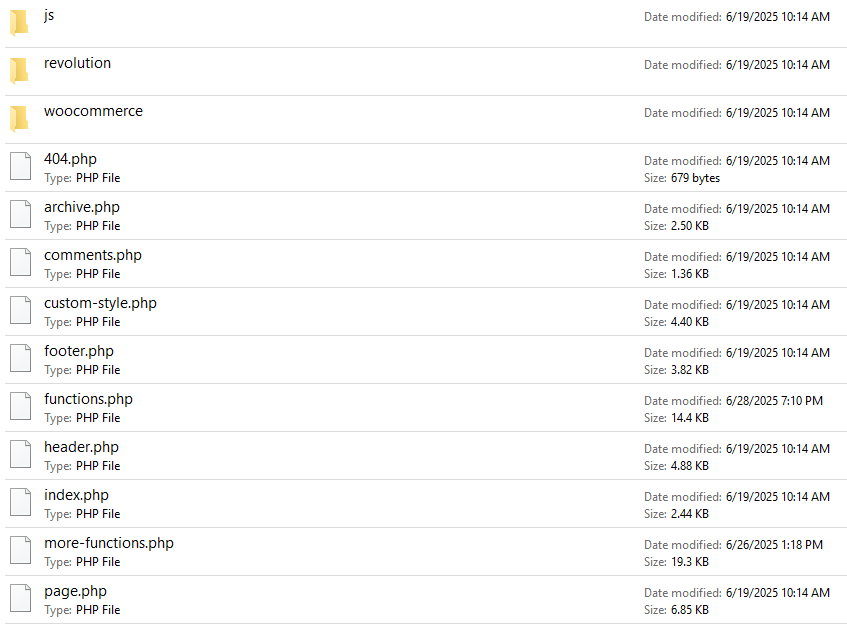Click the revolution folder name text
Image resolution: width=847 pixels, height=627 pixels.
pyautogui.click(x=77, y=63)
